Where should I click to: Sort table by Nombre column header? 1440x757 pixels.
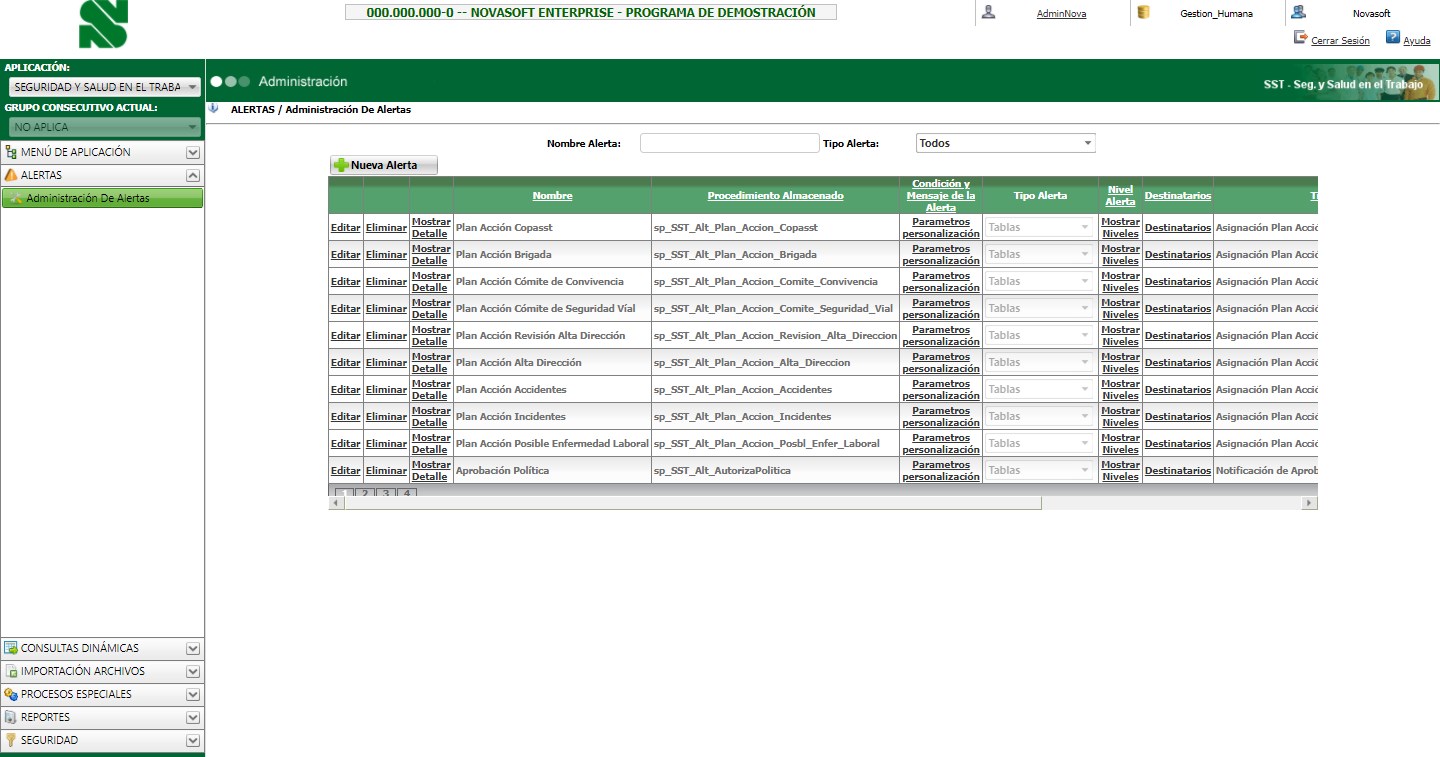552,196
